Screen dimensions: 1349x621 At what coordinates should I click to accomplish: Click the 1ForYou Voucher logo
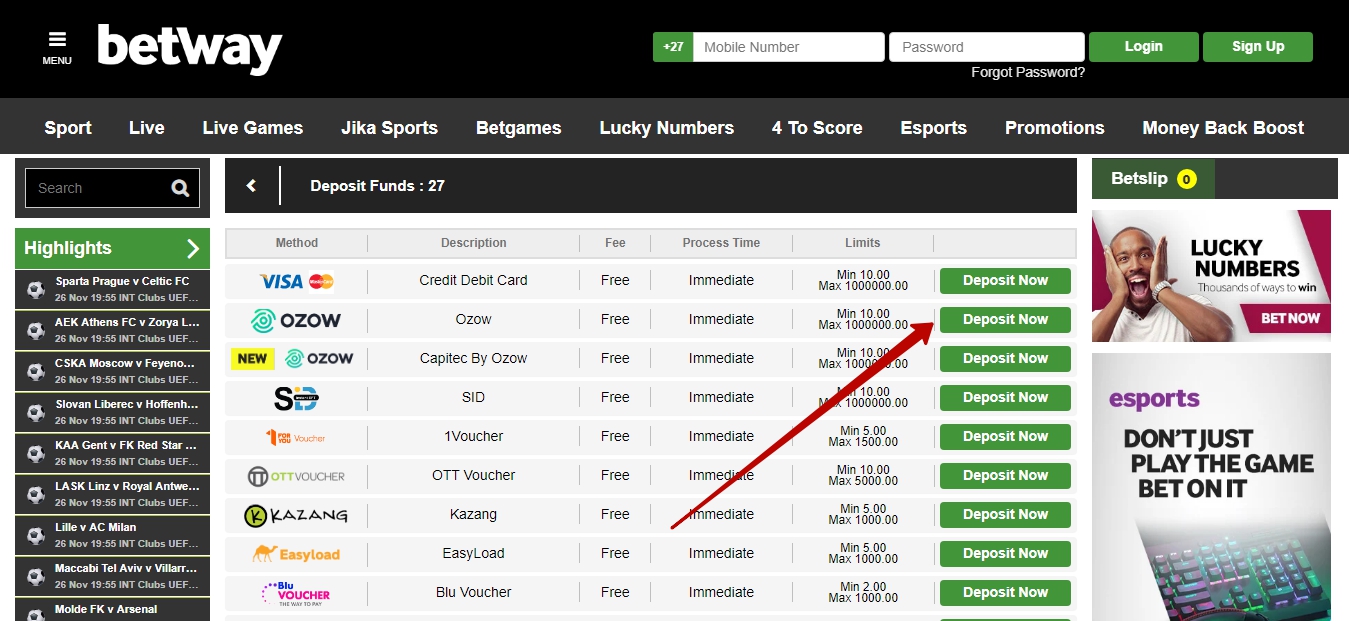[296, 437]
